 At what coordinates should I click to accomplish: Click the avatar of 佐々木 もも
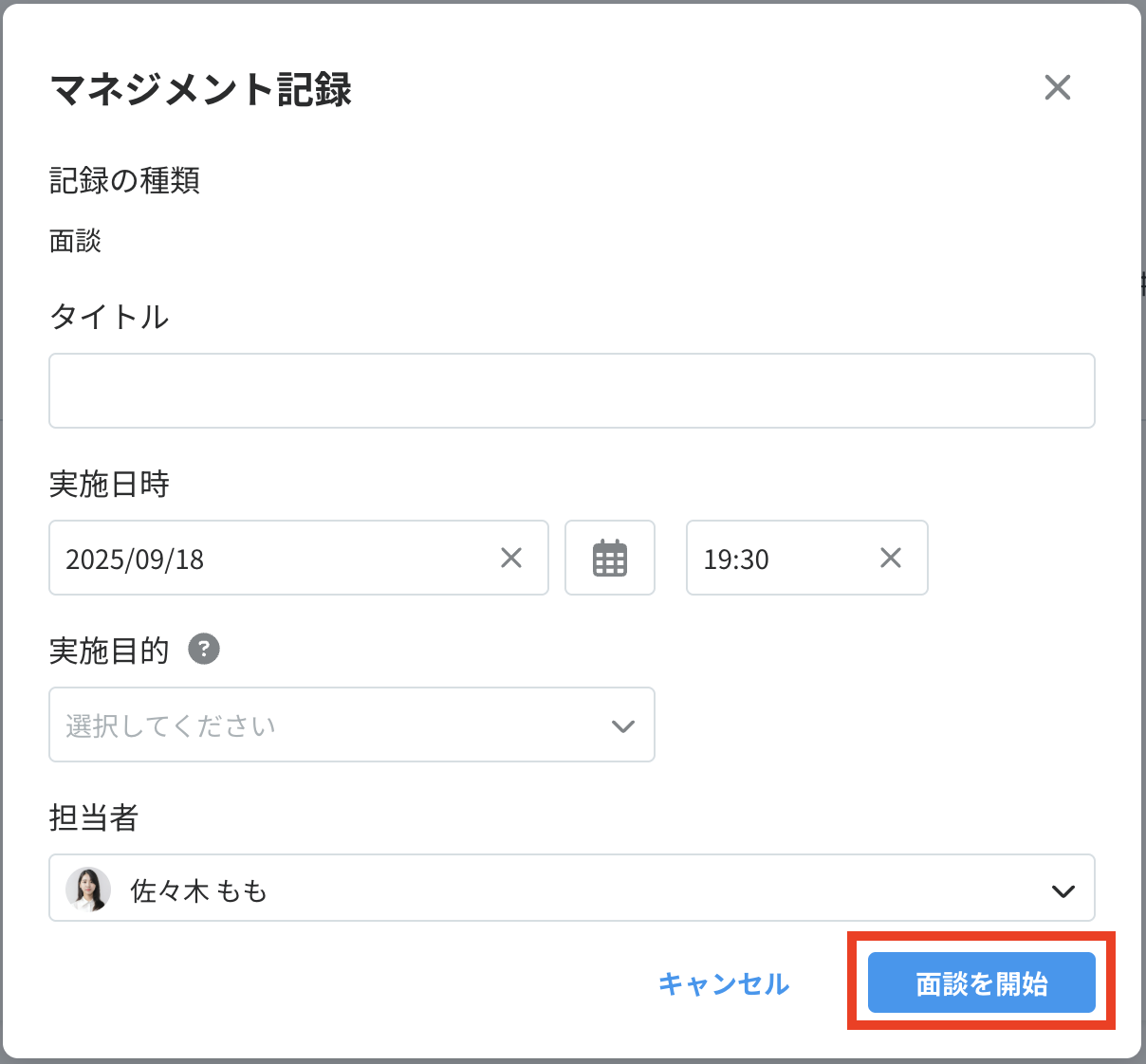pos(87,890)
